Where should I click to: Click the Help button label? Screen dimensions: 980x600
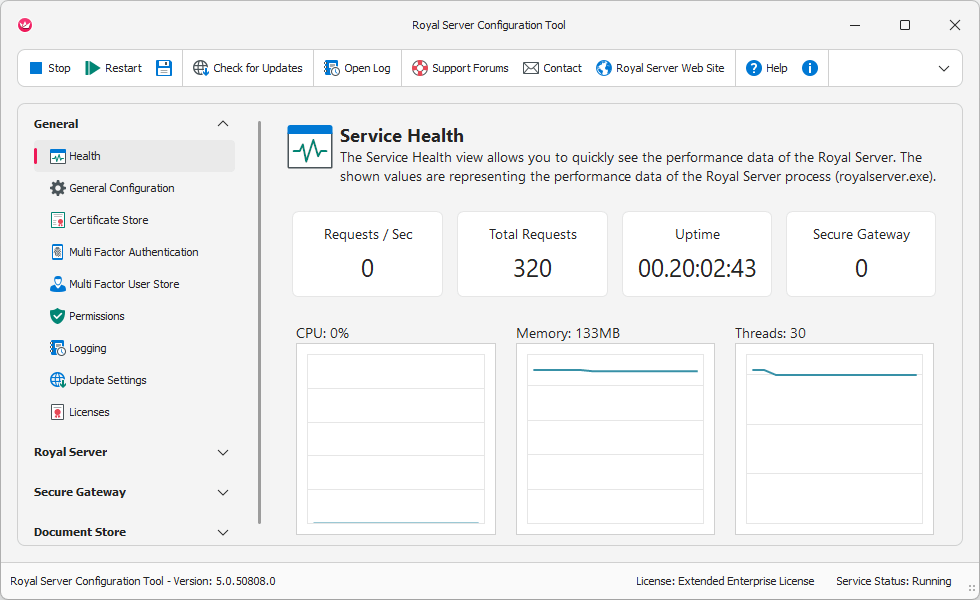point(777,68)
